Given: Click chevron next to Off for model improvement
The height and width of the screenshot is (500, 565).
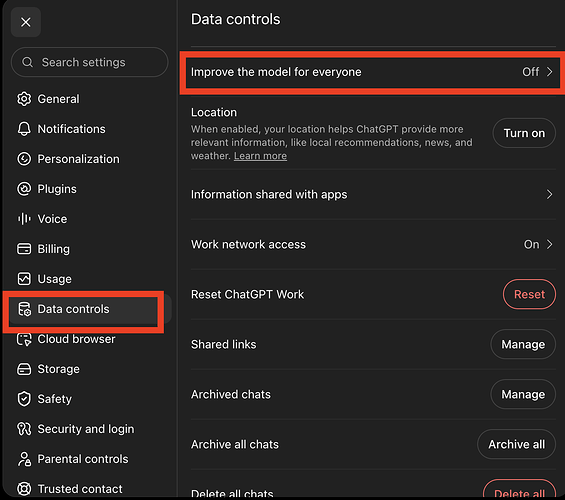Looking at the screenshot, I should tap(550, 72).
